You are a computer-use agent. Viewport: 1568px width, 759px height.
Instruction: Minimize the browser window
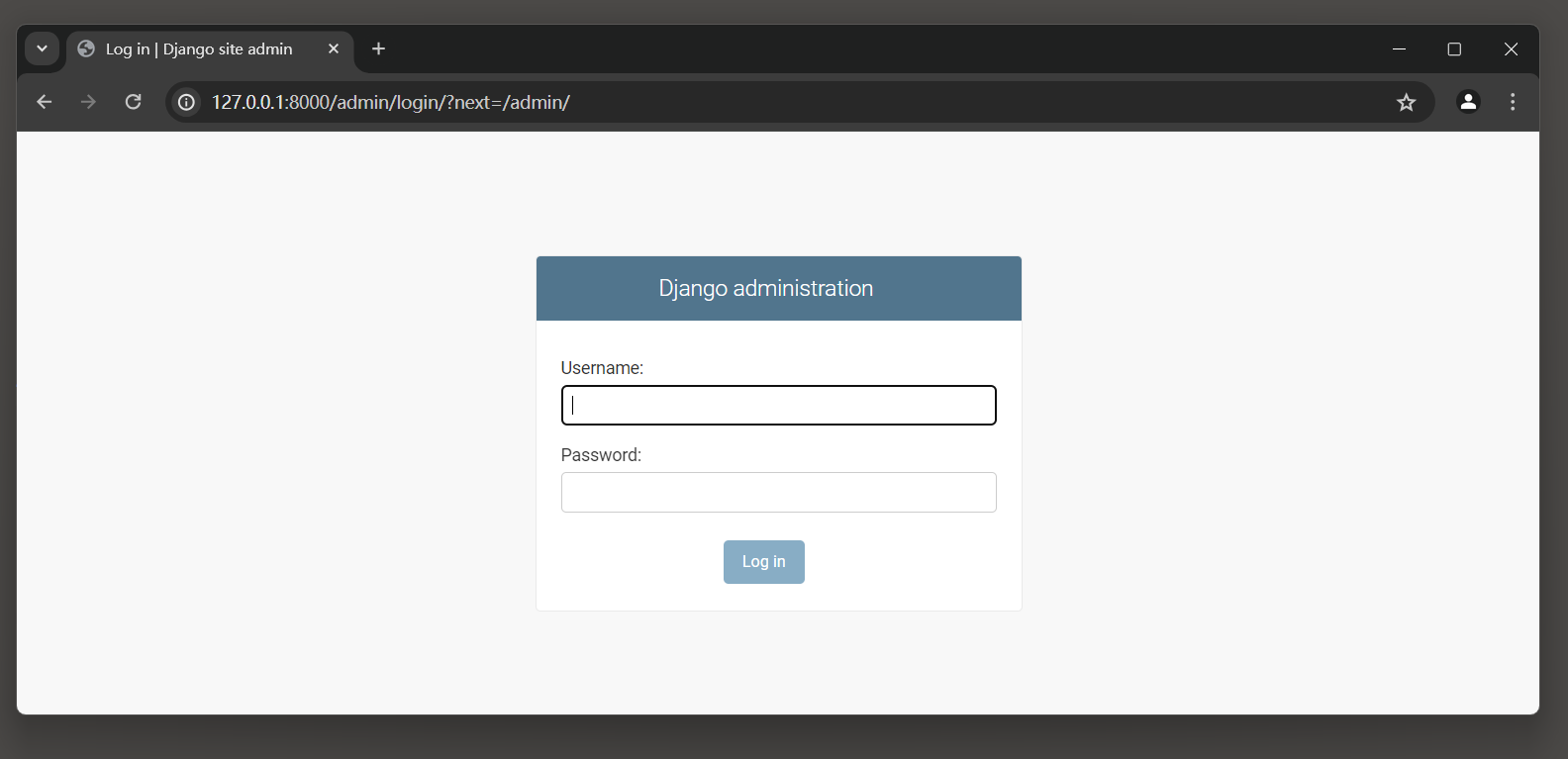pos(1399,48)
